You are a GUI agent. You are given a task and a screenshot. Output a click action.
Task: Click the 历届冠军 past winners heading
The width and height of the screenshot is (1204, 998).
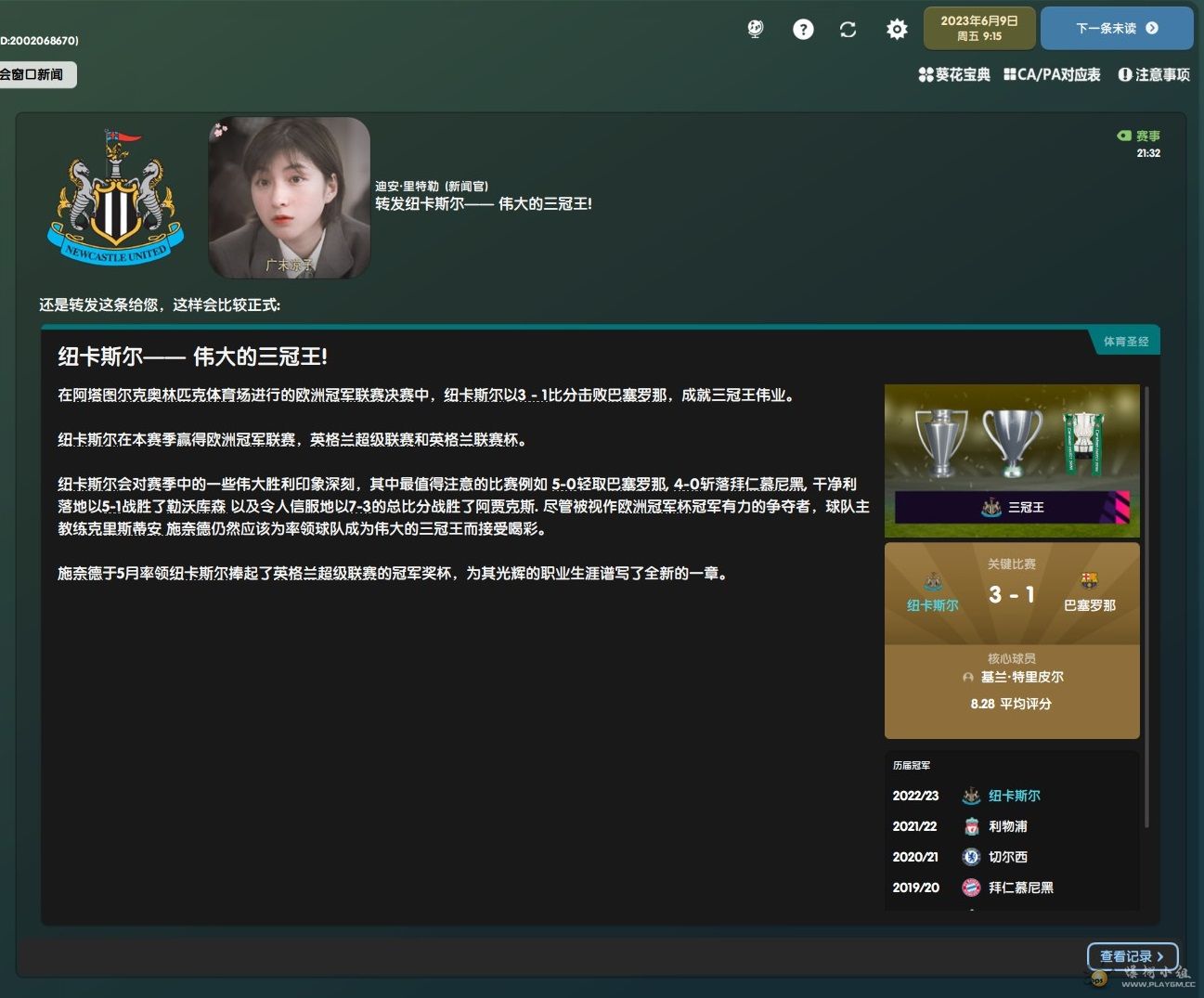[x=912, y=766]
